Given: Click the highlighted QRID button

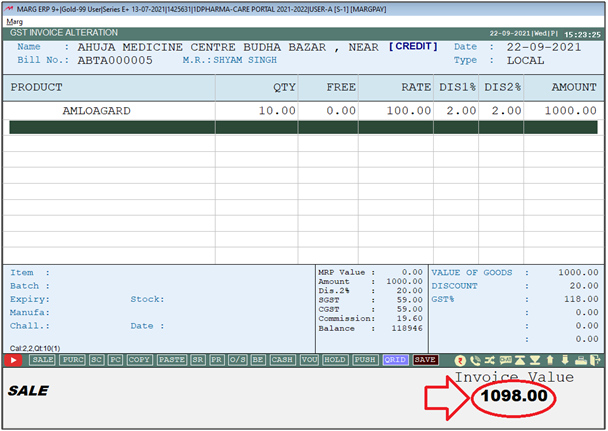Looking at the screenshot, I should (395, 360).
